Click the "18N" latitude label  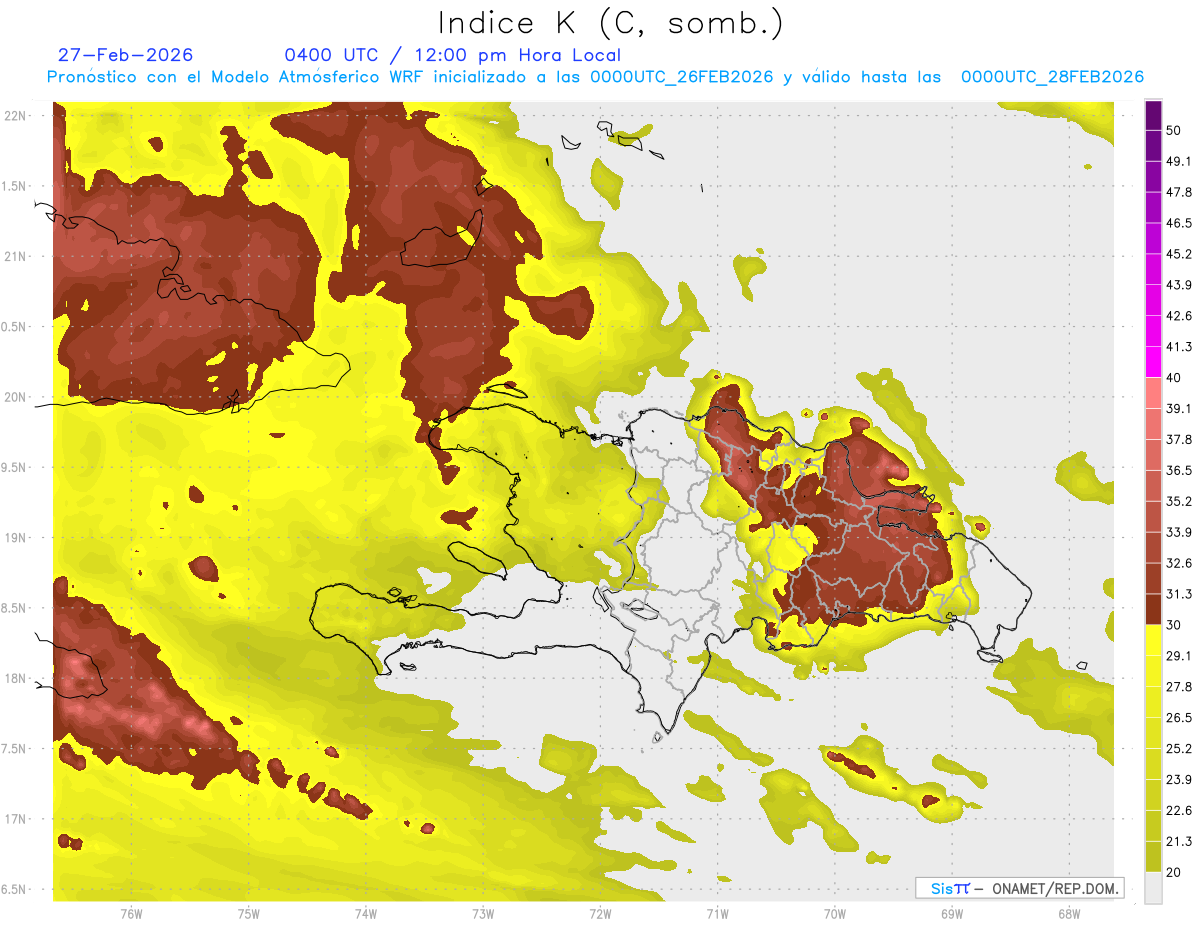(x=16, y=679)
